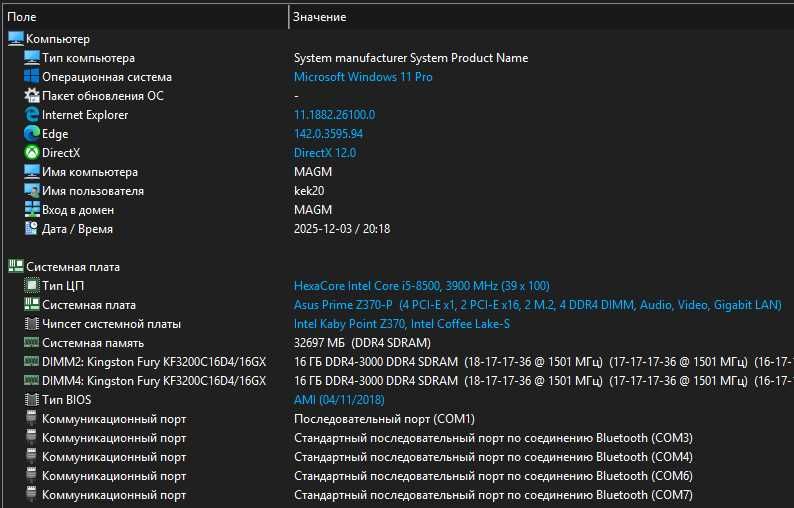Image resolution: width=794 pixels, height=508 pixels.
Task: Select System manufacturer System Product Name value
Action: tap(411, 58)
